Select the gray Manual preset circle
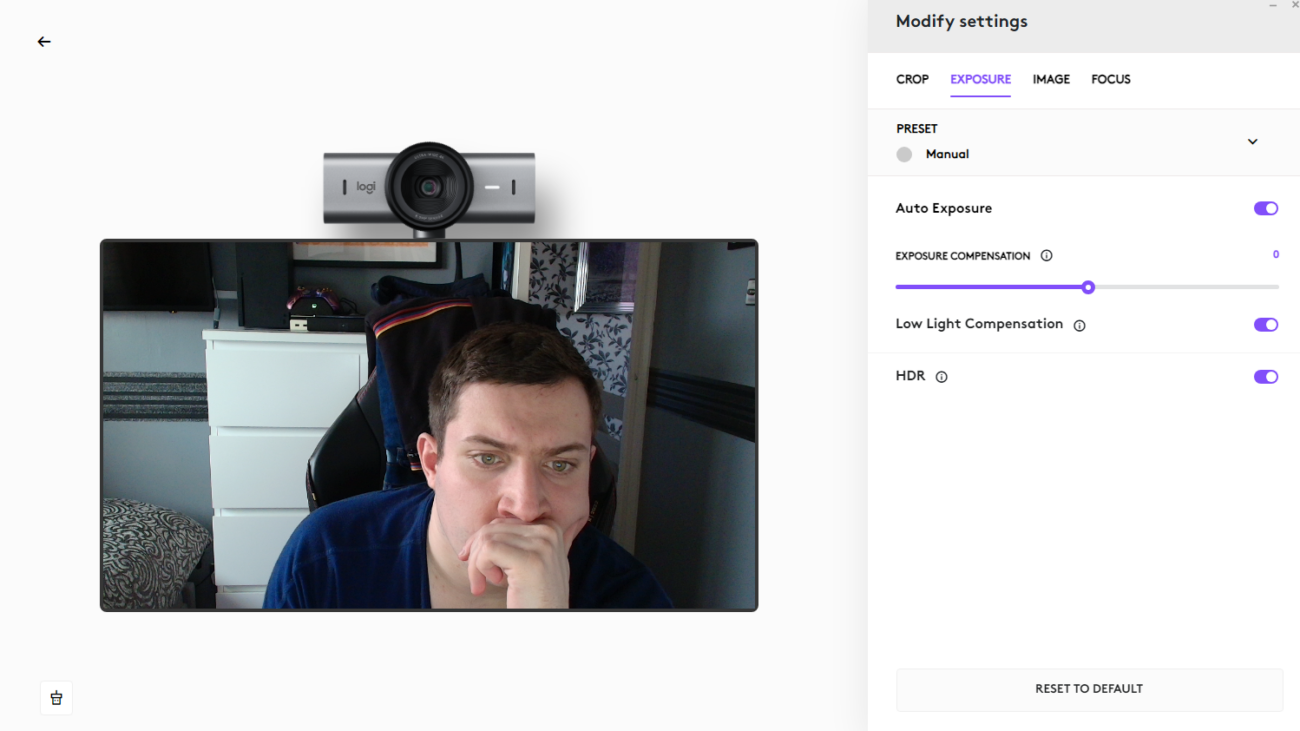This screenshot has width=1300, height=731. 904,154
